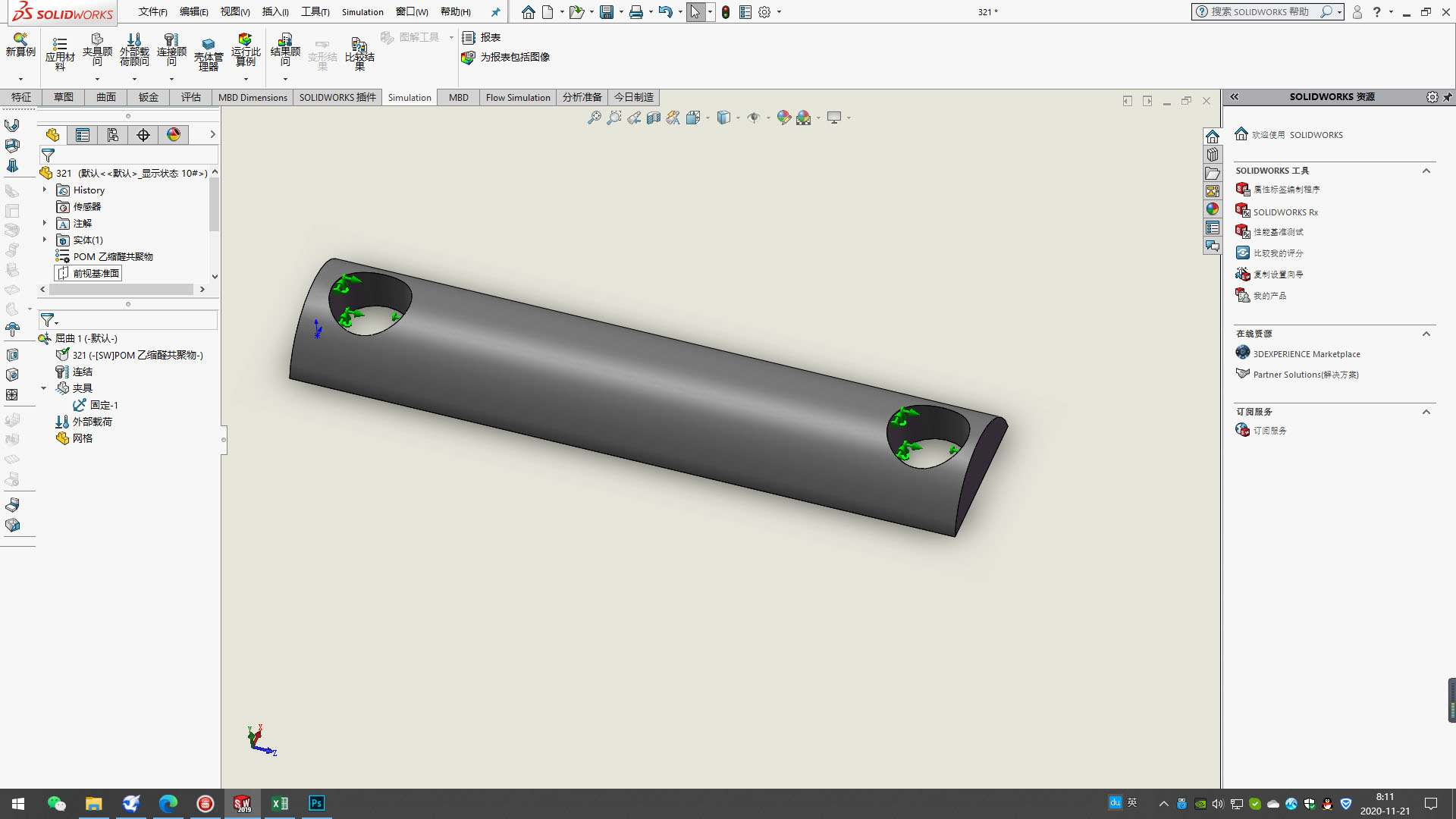This screenshot has width=1456, height=819.
Task: Collapse the 夹具 (Fixtures) node
Action: coord(44,388)
